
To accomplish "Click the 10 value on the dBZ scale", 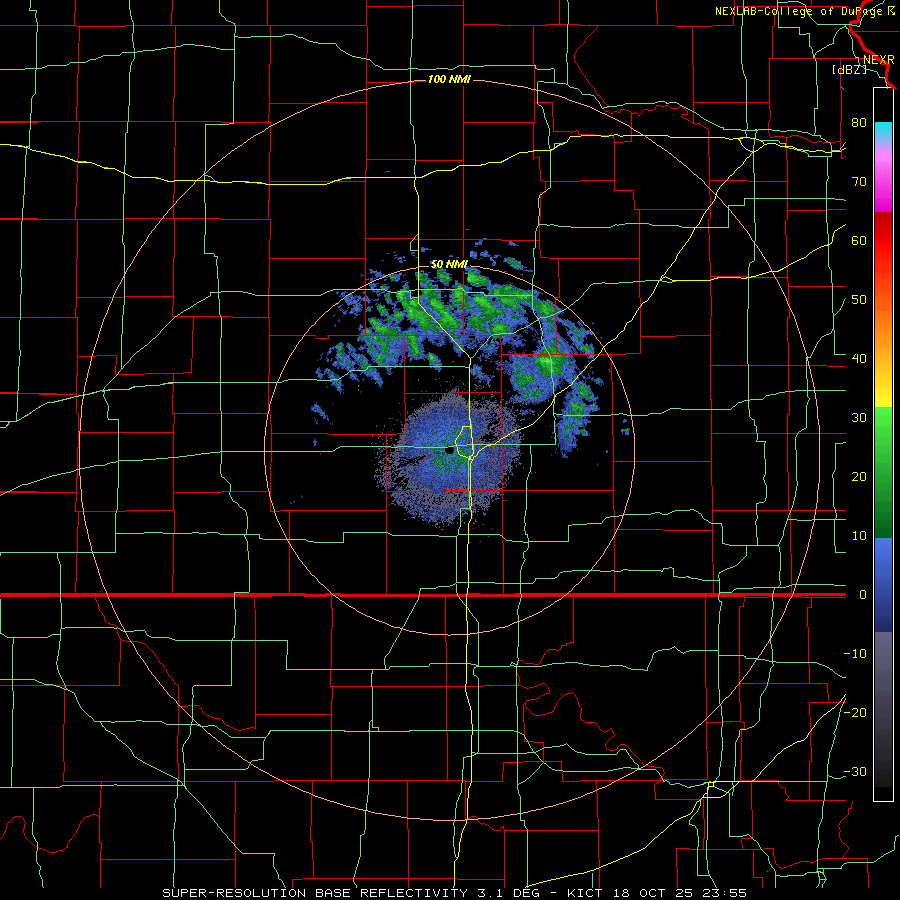I will pyautogui.click(x=859, y=536).
